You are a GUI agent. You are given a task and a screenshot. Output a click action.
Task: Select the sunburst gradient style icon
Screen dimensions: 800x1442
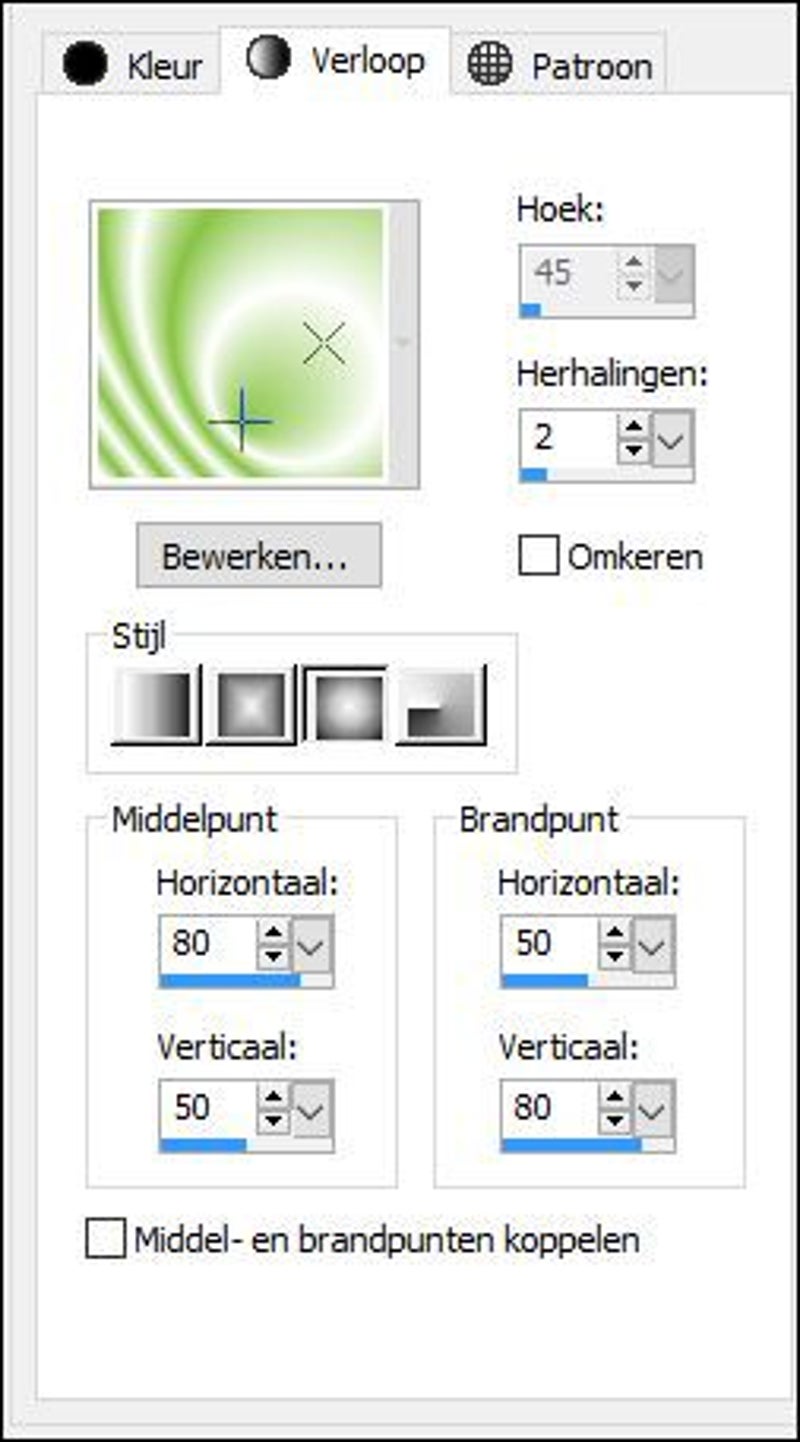click(x=346, y=706)
